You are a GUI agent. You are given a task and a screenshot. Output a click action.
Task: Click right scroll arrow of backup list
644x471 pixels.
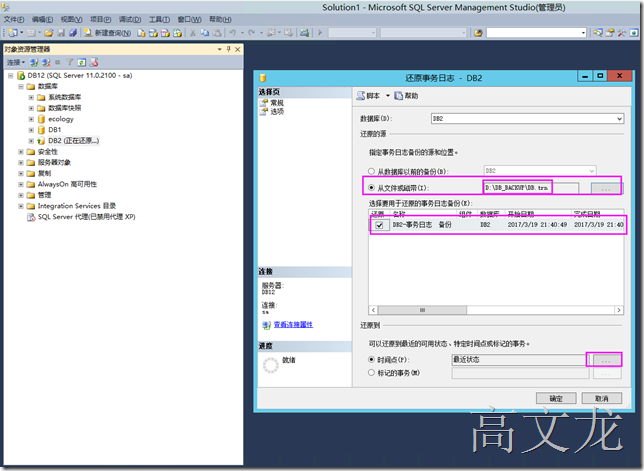pyautogui.click(x=619, y=310)
